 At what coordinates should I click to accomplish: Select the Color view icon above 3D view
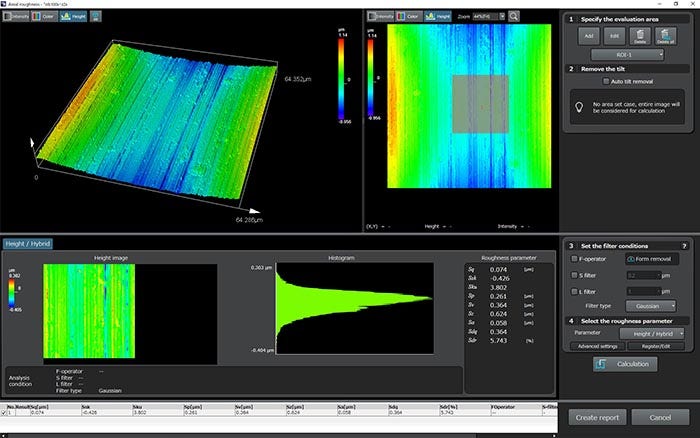[45, 17]
